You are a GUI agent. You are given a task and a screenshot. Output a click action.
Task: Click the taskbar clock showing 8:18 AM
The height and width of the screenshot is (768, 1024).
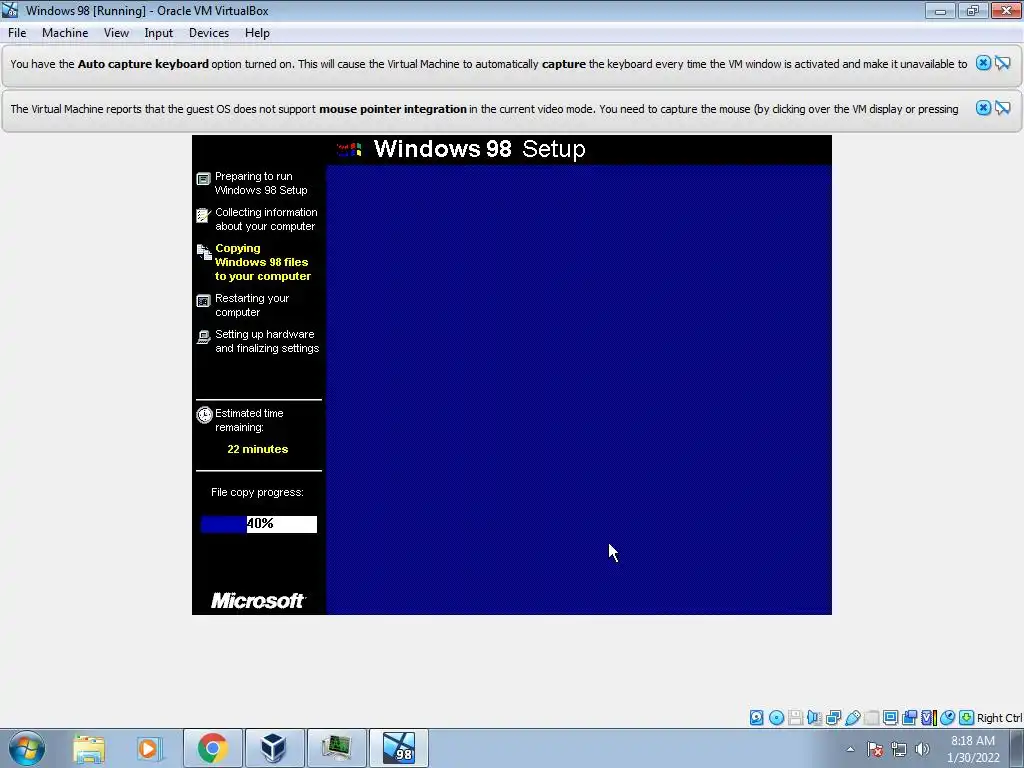click(973, 749)
